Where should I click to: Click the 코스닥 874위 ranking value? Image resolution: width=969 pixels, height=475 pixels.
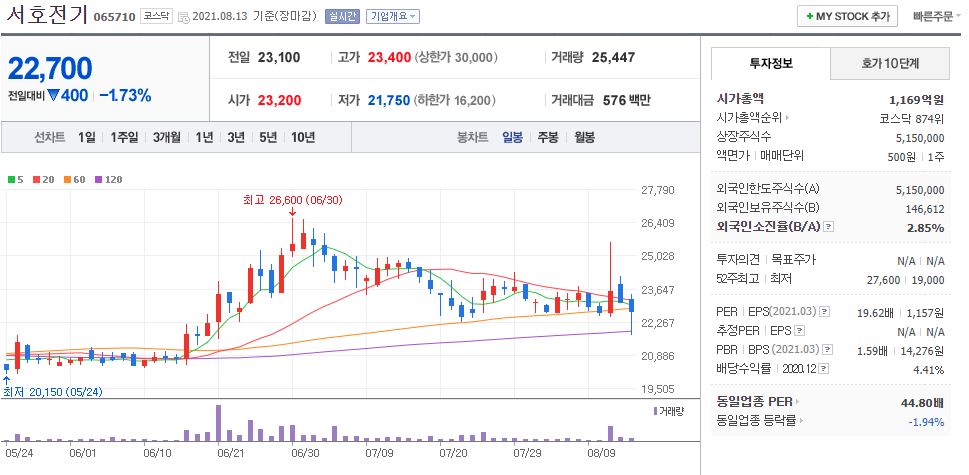click(x=912, y=118)
